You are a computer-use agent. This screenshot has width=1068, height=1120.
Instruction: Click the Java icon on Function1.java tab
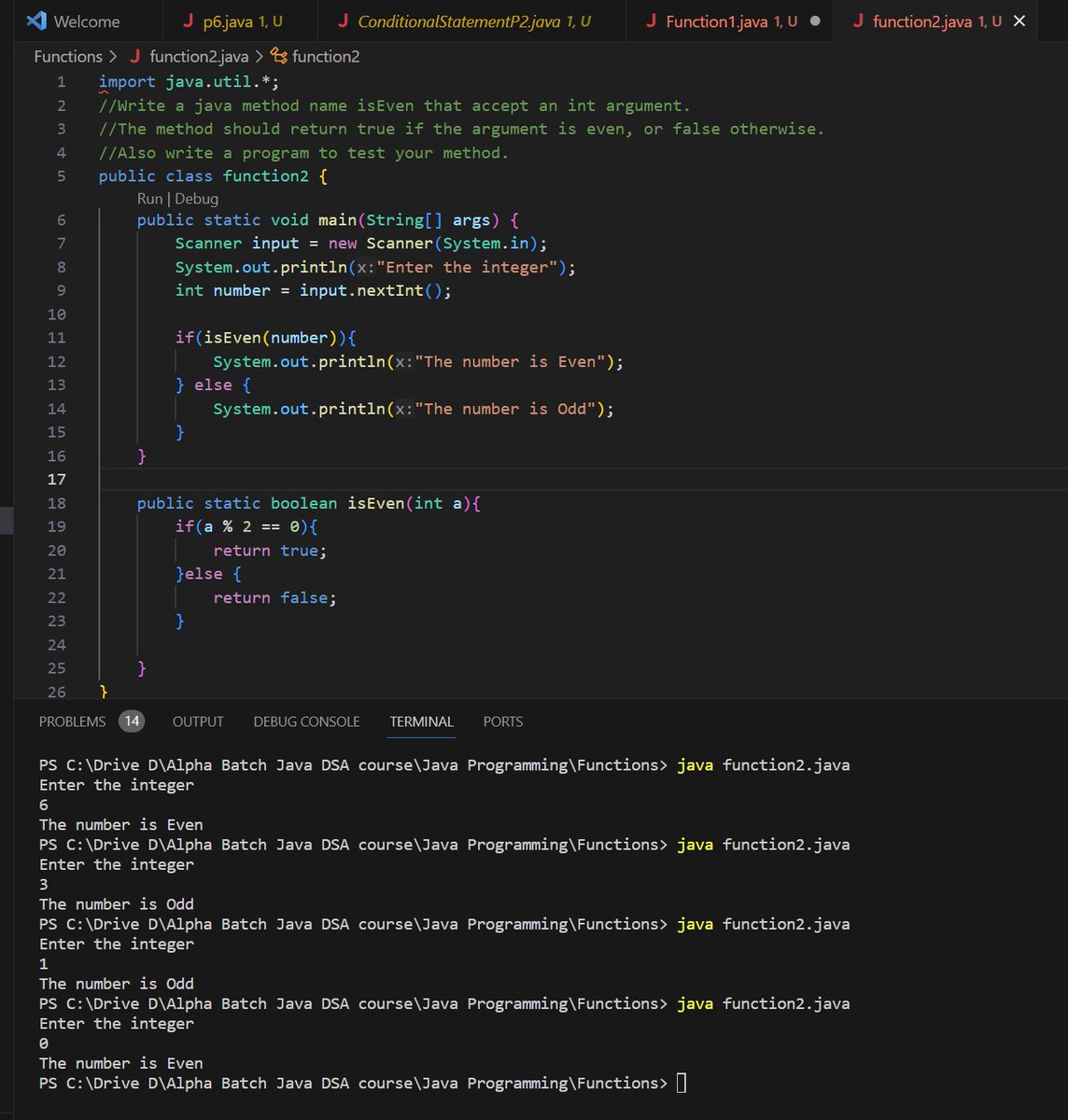pos(652,21)
